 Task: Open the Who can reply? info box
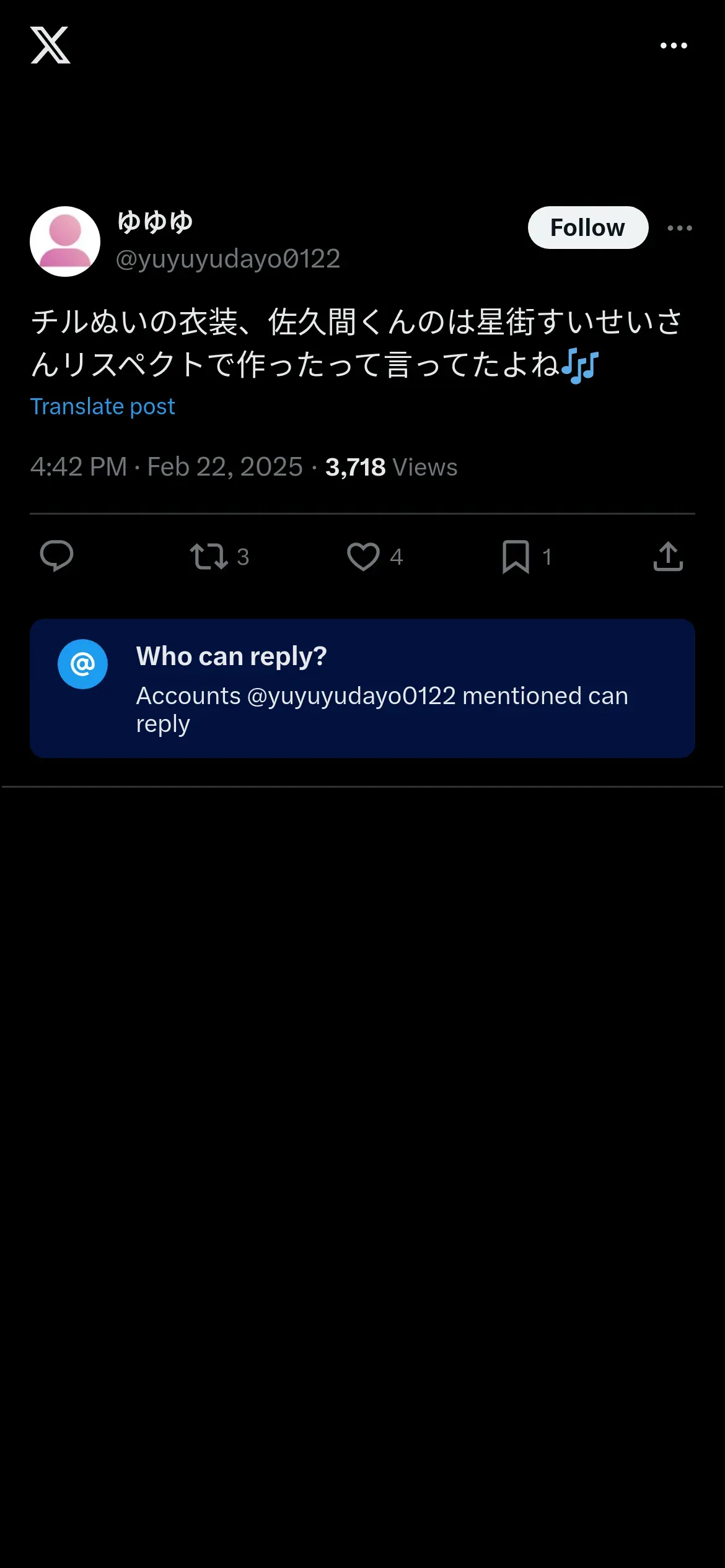pos(362,688)
